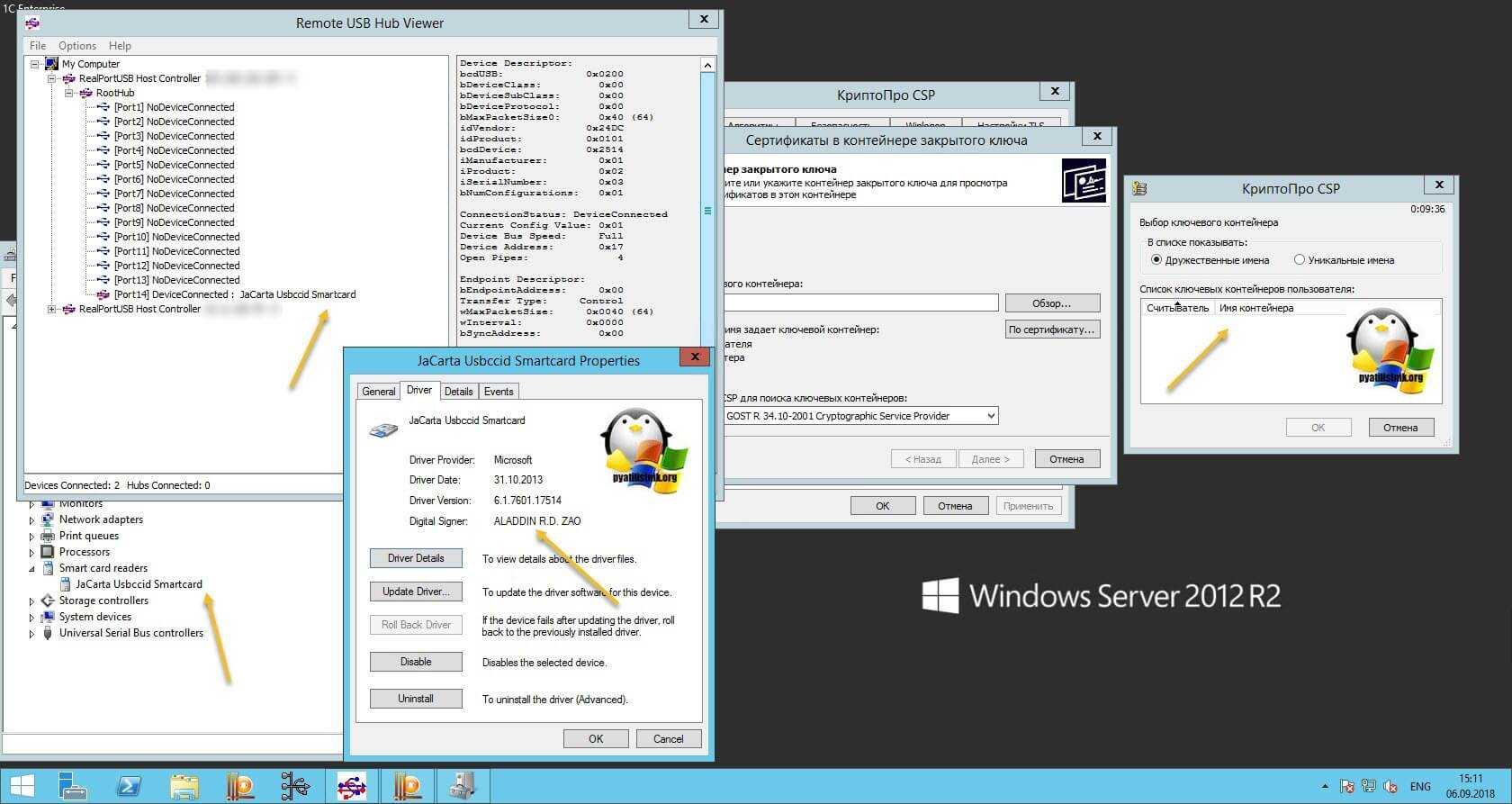Open the Options menu in USB Hub Viewer

[77, 45]
